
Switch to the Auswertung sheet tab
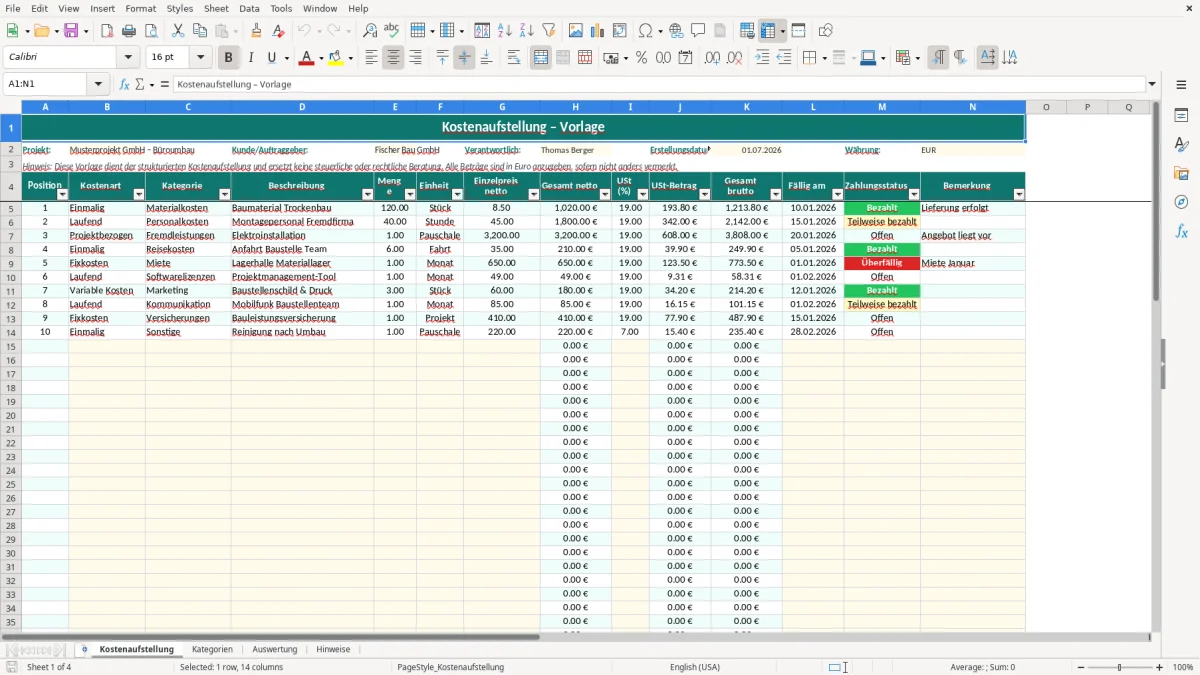click(x=274, y=649)
